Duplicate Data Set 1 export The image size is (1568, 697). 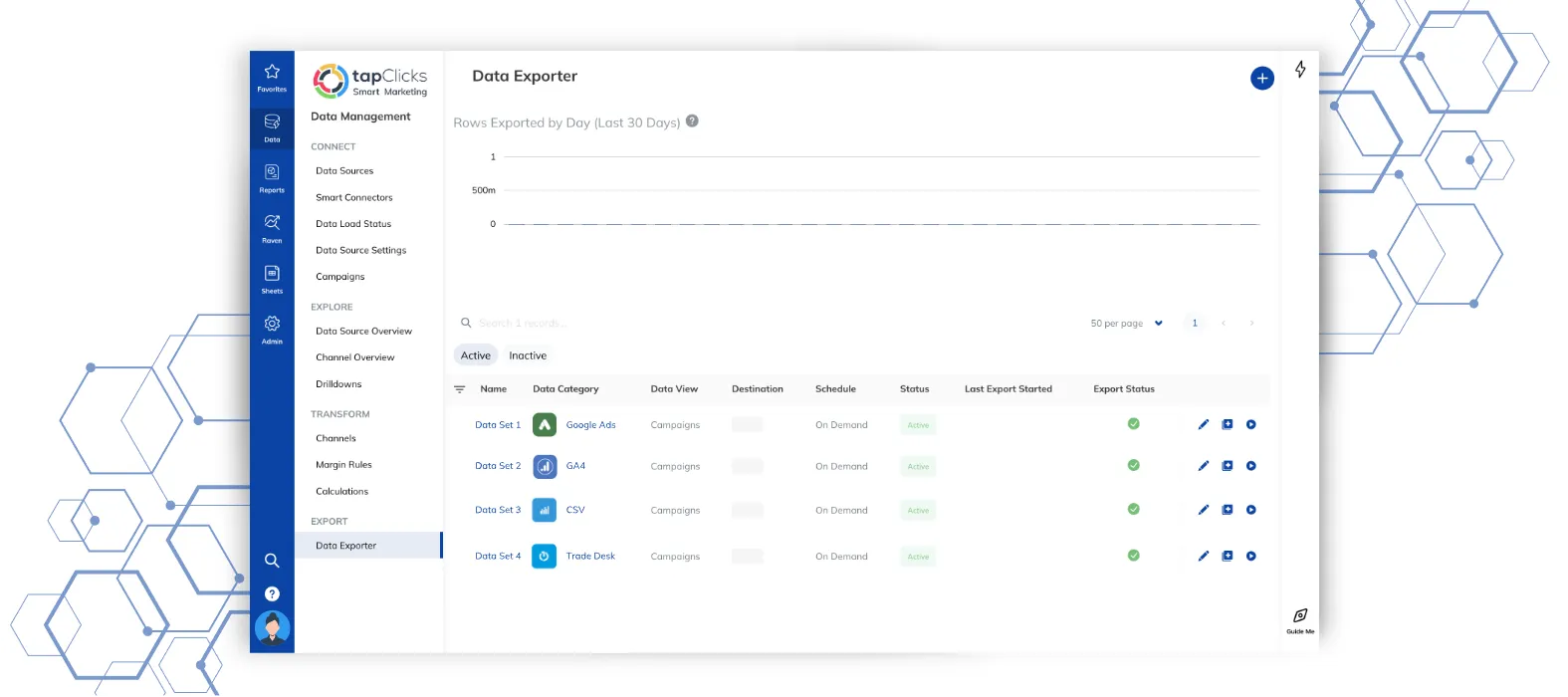click(1228, 424)
